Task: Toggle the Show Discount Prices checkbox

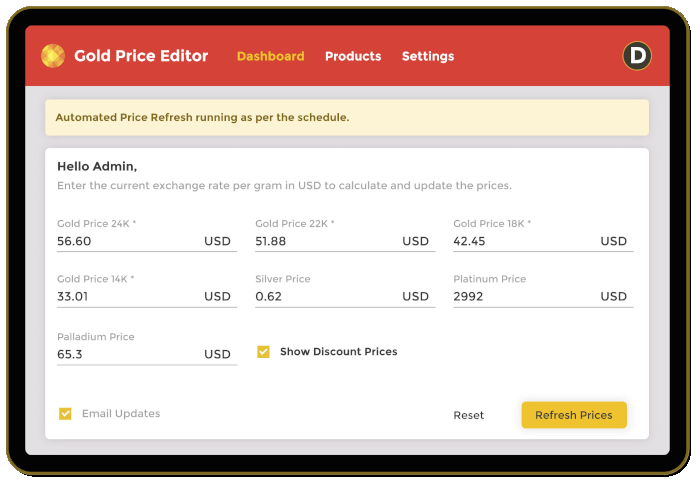Action: coord(263,352)
